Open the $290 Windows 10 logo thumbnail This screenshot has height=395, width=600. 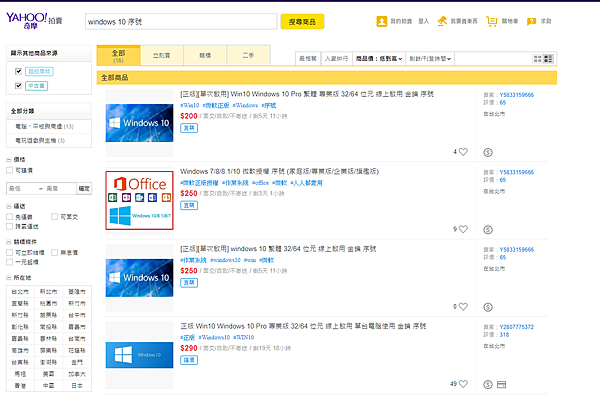click(x=139, y=355)
